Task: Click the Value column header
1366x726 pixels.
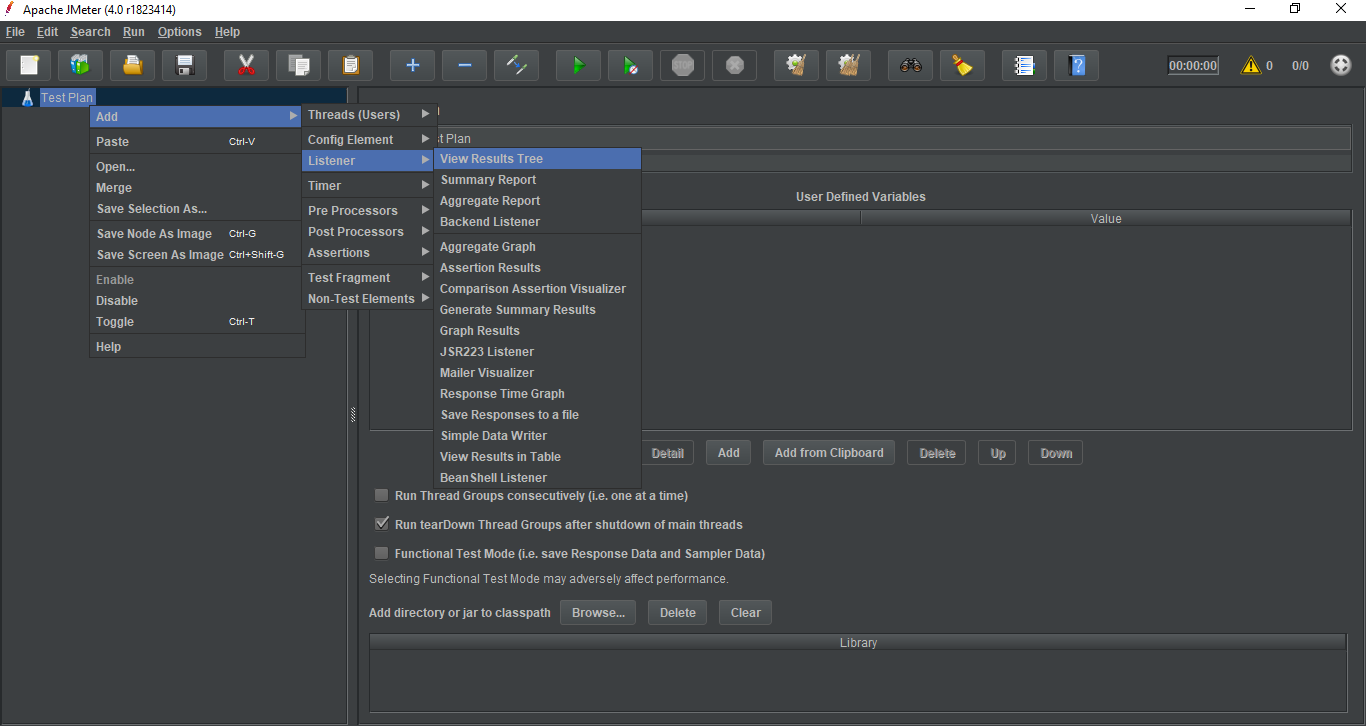Action: coord(1105,218)
